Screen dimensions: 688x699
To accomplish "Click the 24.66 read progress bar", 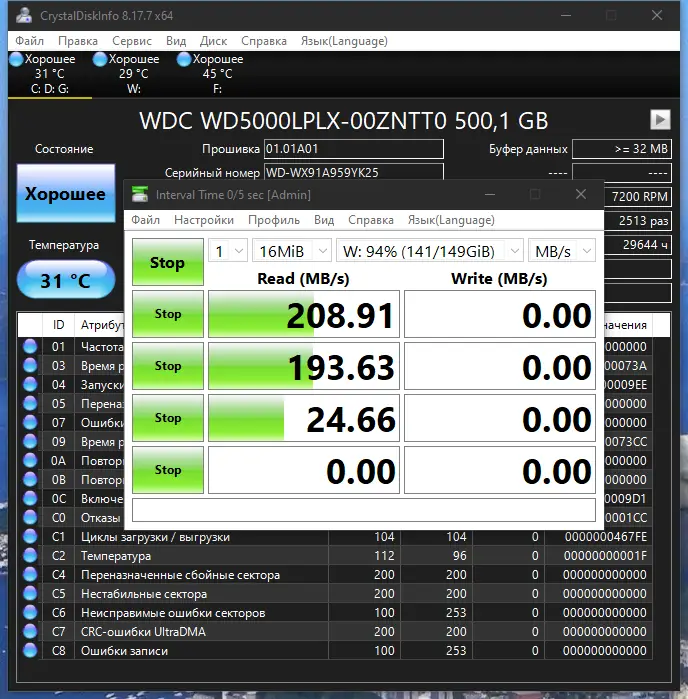I will coord(304,418).
